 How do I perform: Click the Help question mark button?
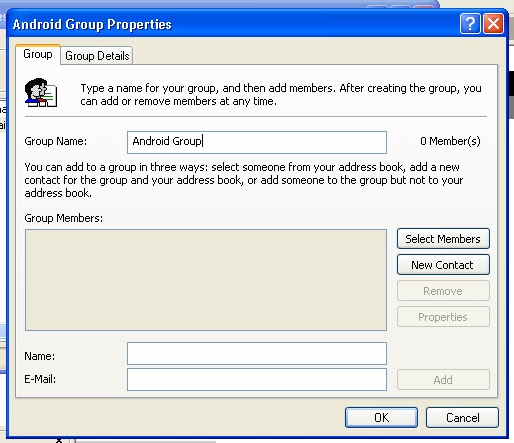(x=470, y=24)
